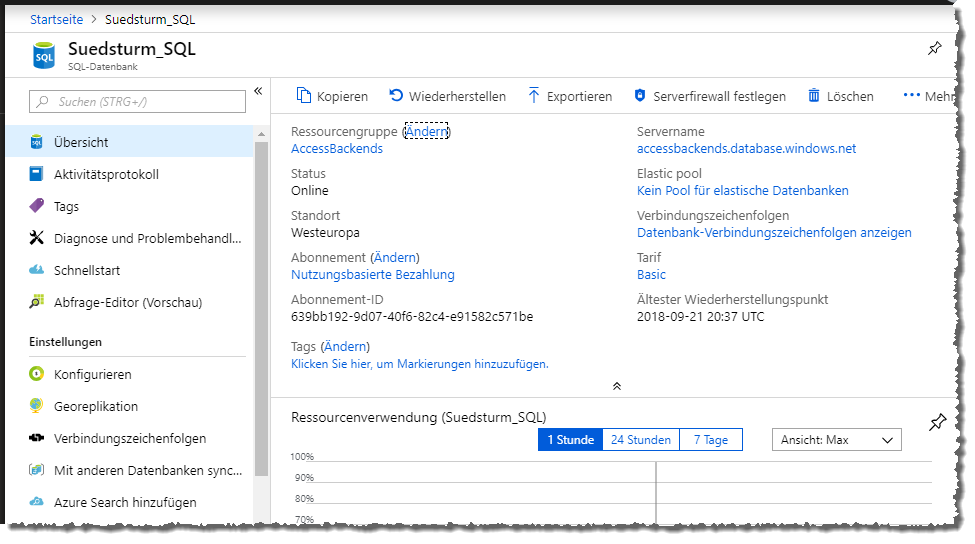Open Schnellstart menu item
The image size is (975, 544).
[129, 270]
